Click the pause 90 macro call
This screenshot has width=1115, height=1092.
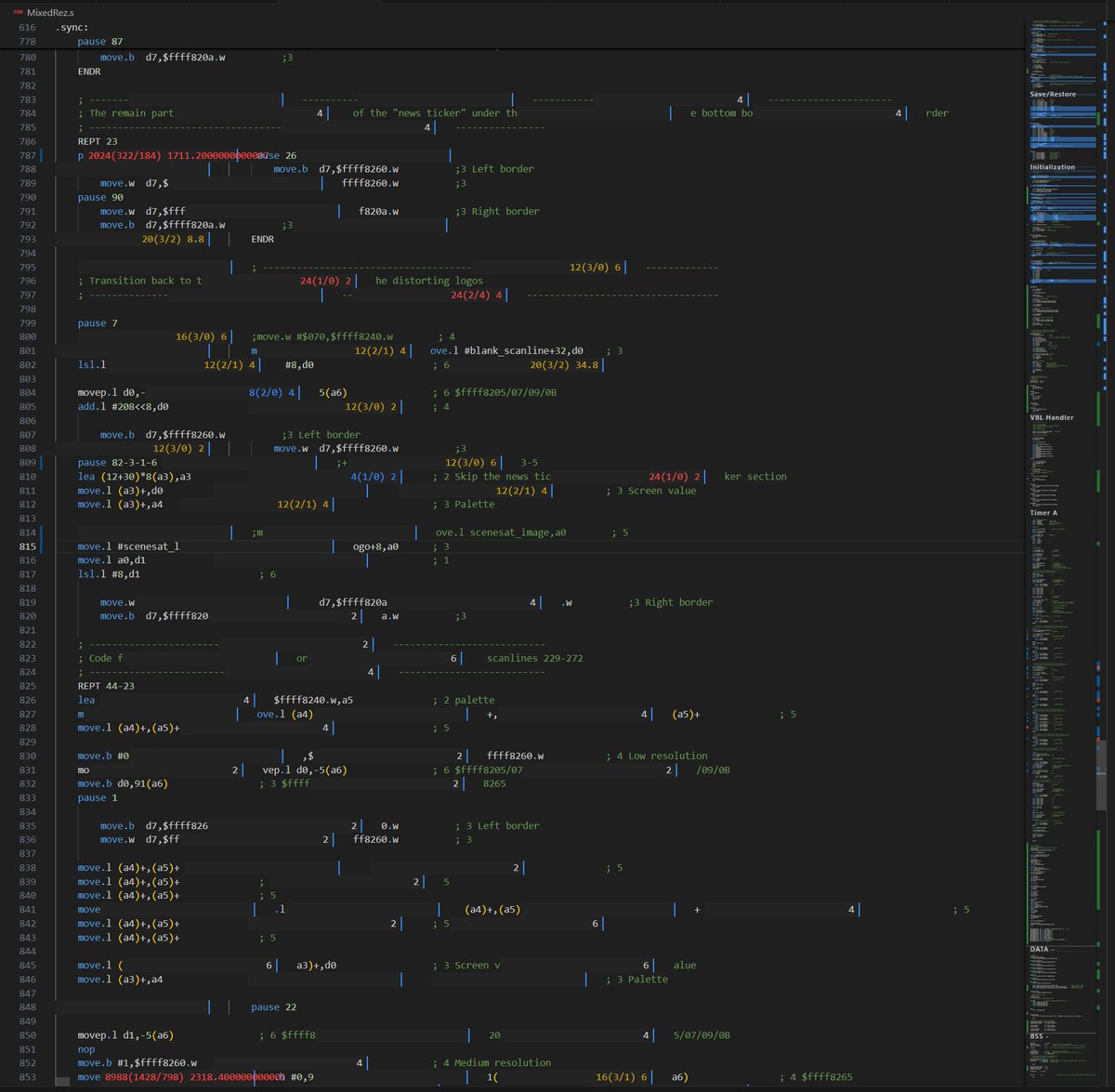click(100, 197)
